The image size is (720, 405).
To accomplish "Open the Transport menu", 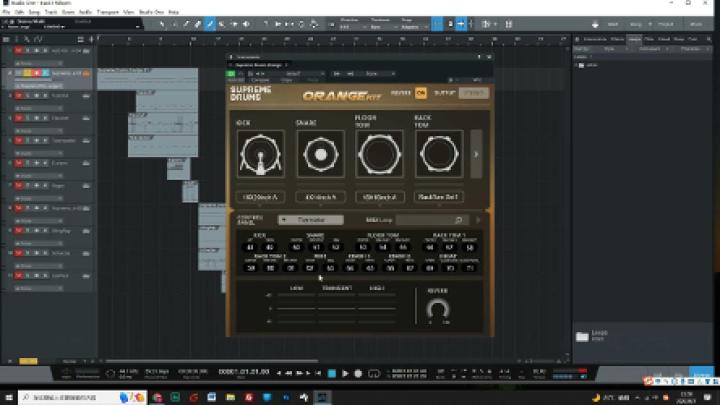I will pyautogui.click(x=108, y=12).
